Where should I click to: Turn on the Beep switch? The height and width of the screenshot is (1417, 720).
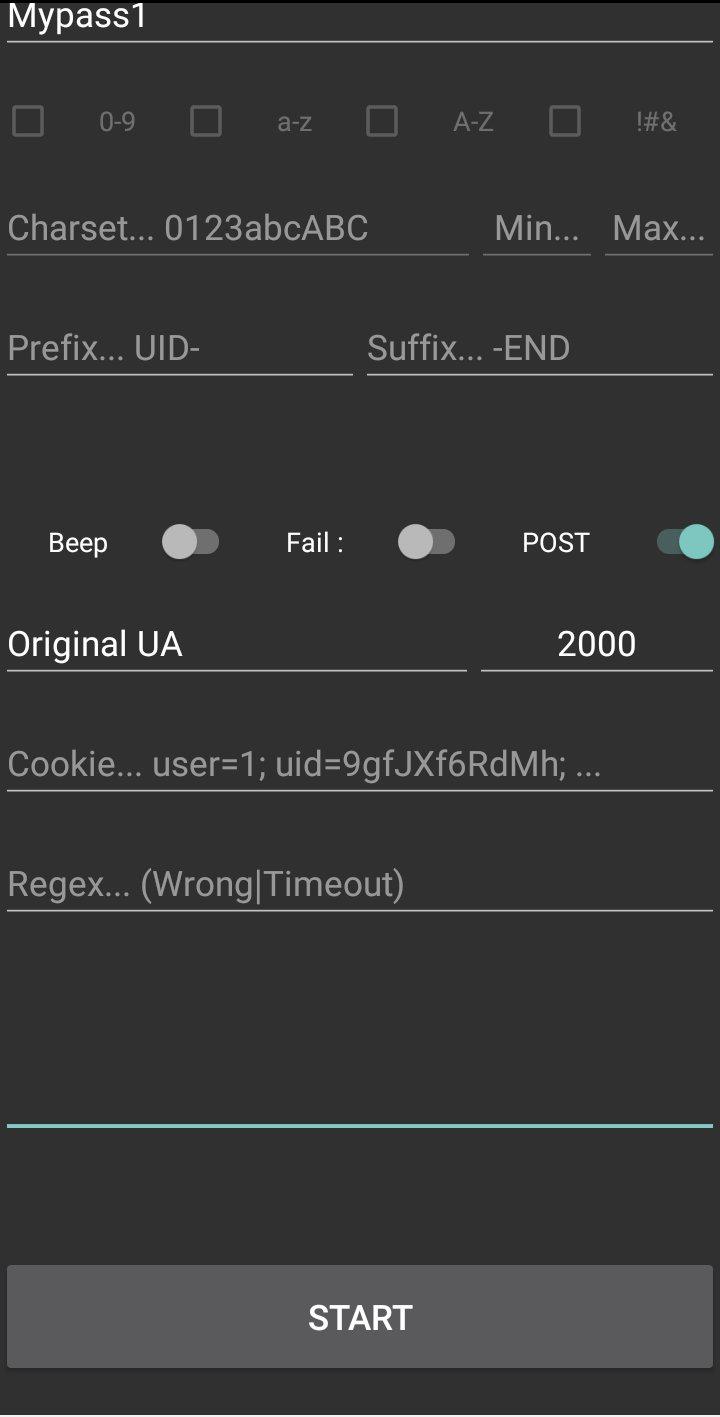coord(190,543)
